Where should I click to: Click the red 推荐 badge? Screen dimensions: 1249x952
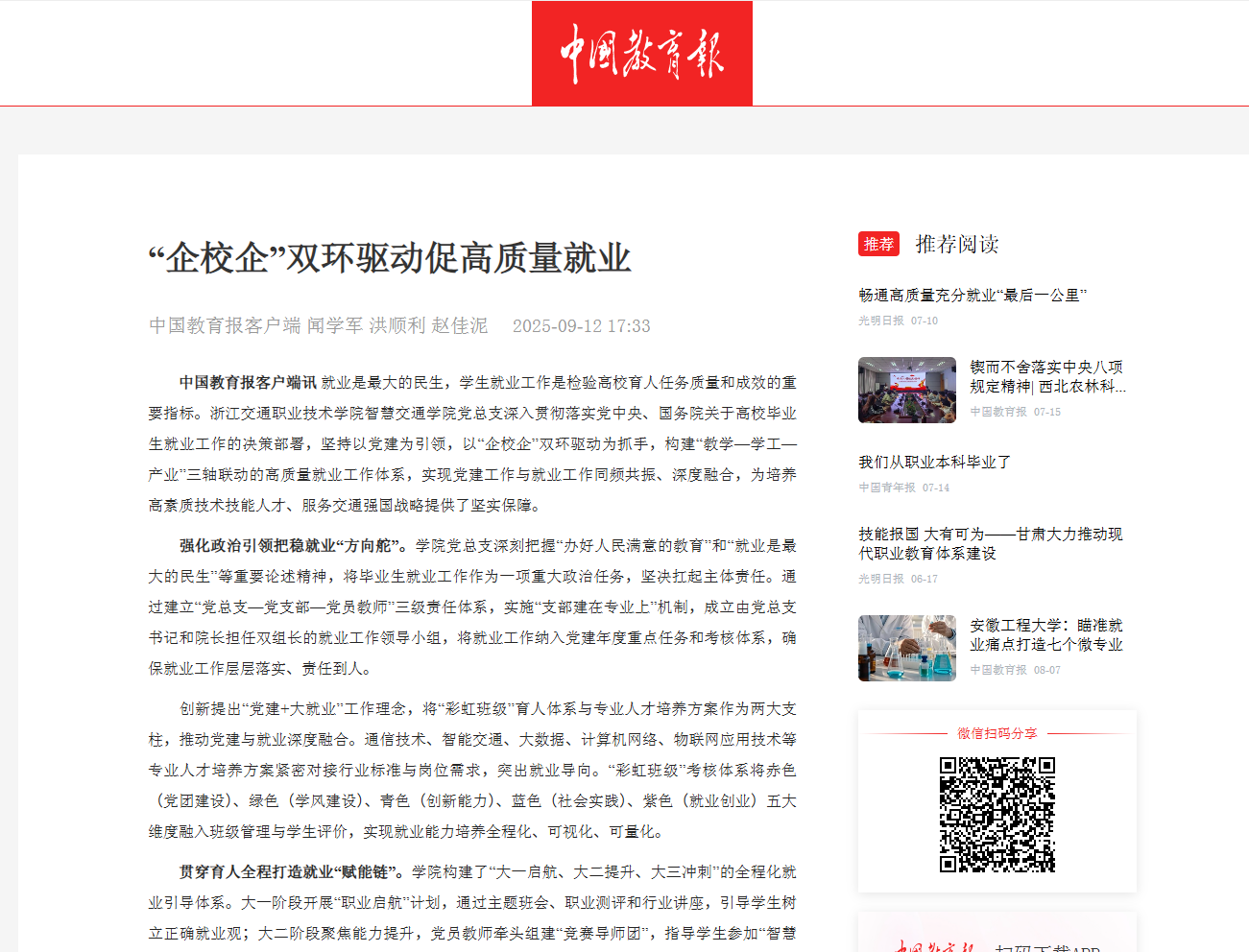tap(878, 244)
